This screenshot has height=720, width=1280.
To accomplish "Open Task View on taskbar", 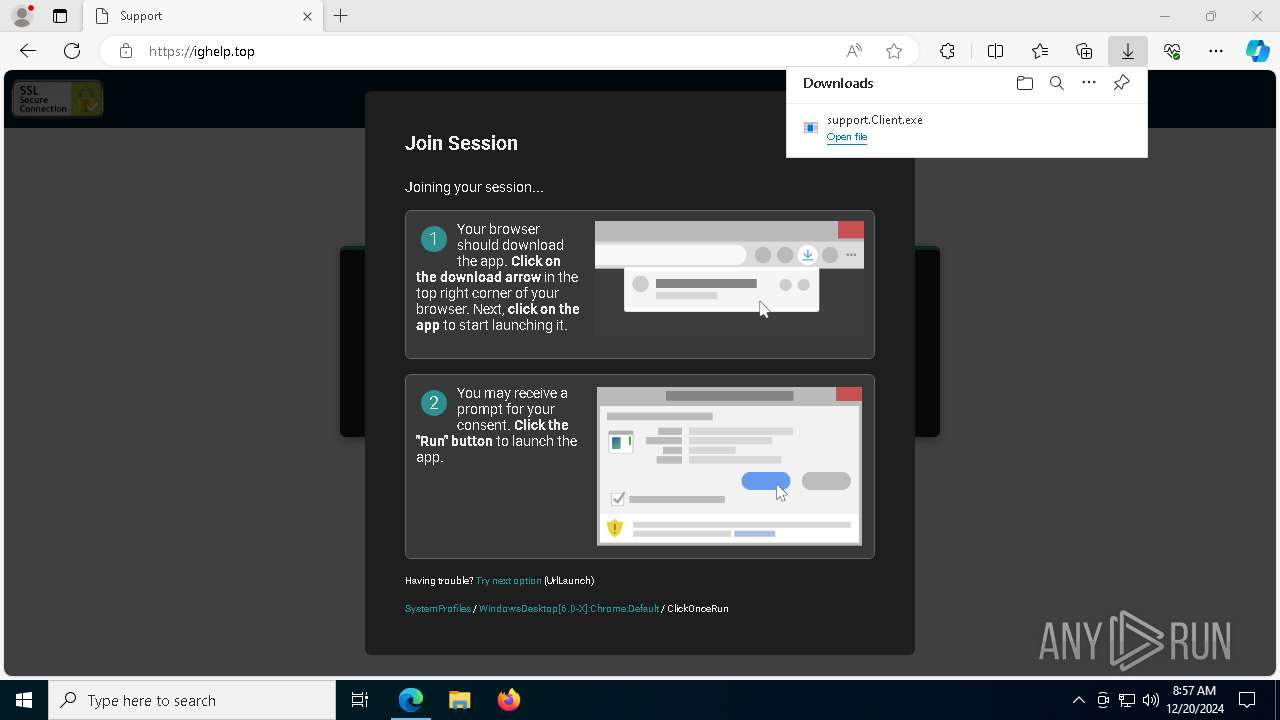I will (x=360, y=700).
